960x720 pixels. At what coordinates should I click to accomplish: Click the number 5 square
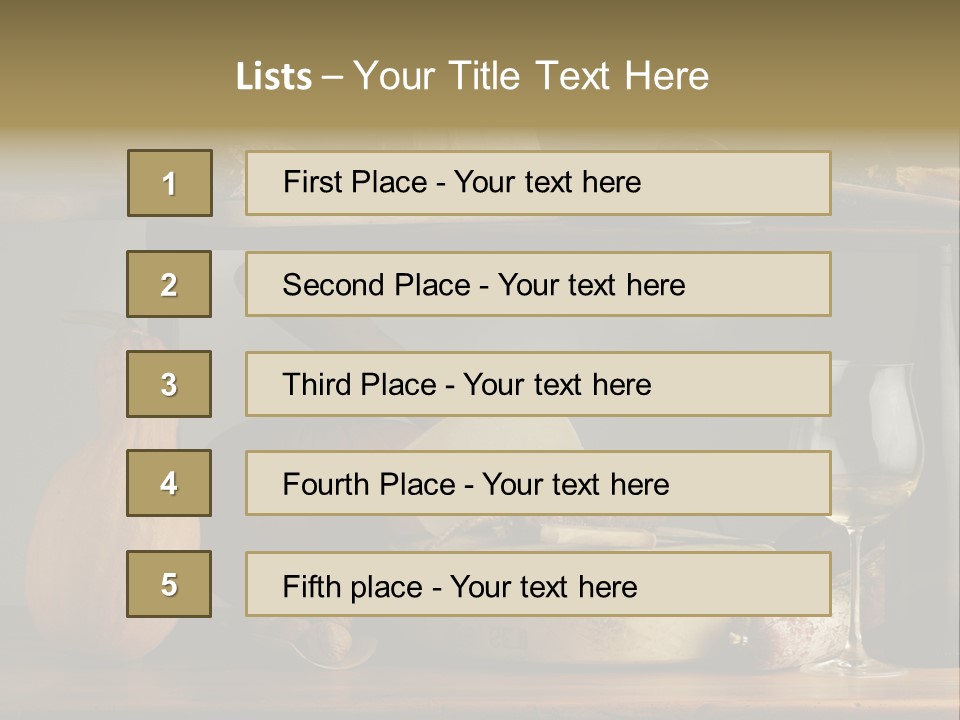169,584
